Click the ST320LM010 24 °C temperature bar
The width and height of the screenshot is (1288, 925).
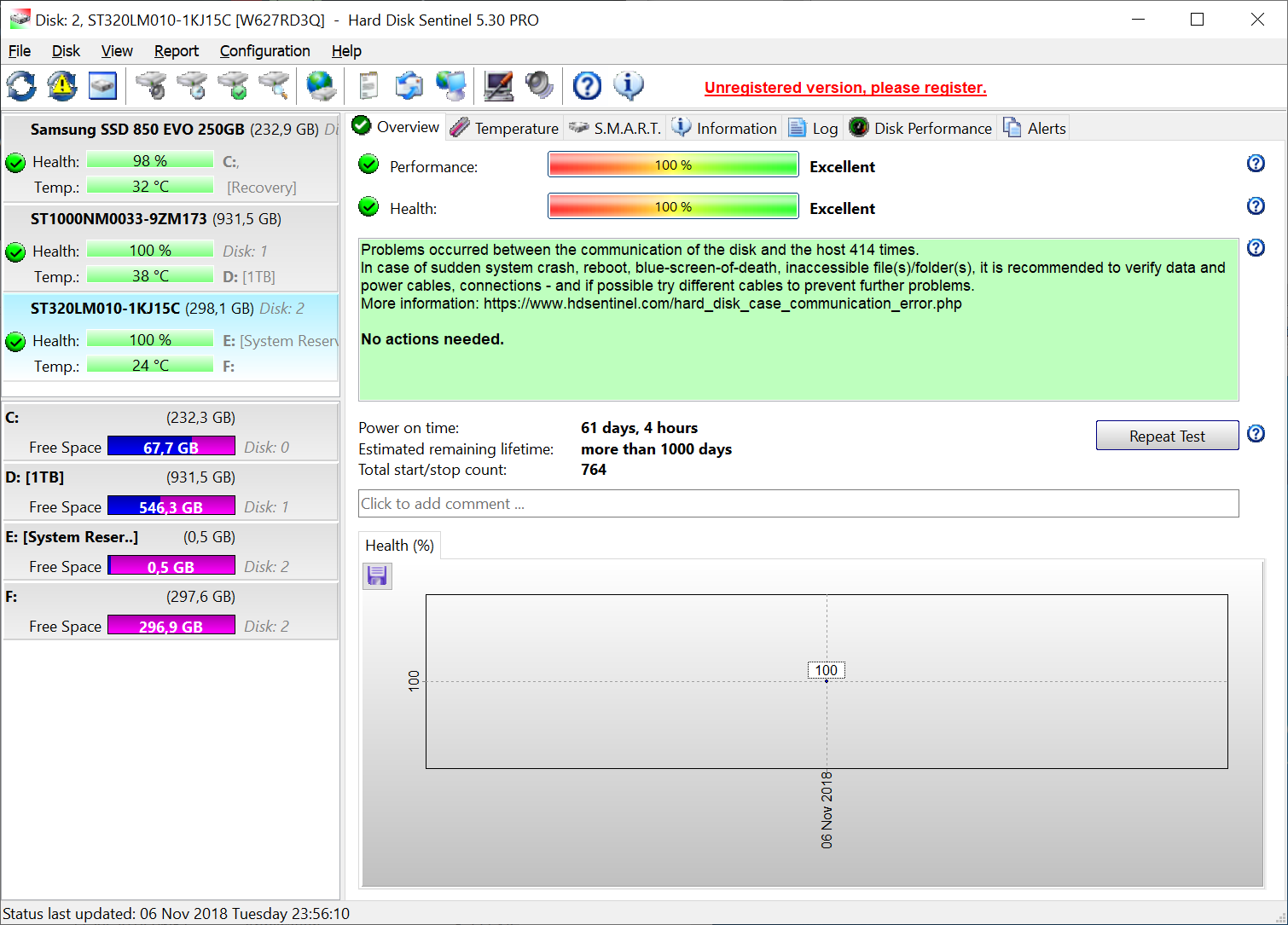150,365
